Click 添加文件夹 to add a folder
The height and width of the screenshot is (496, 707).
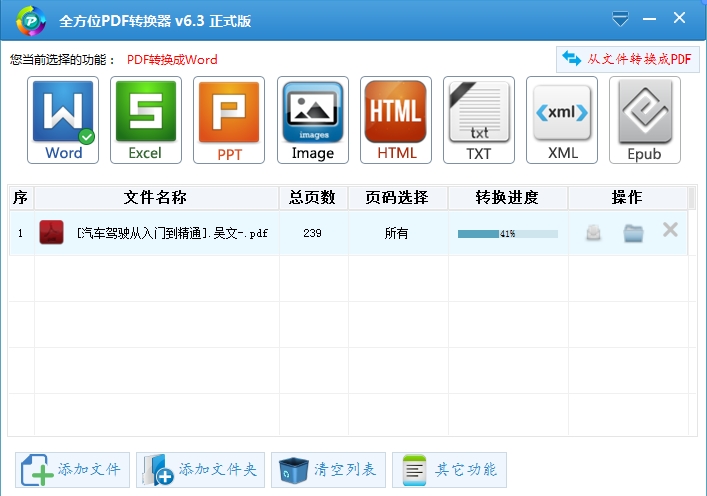click(x=200, y=470)
